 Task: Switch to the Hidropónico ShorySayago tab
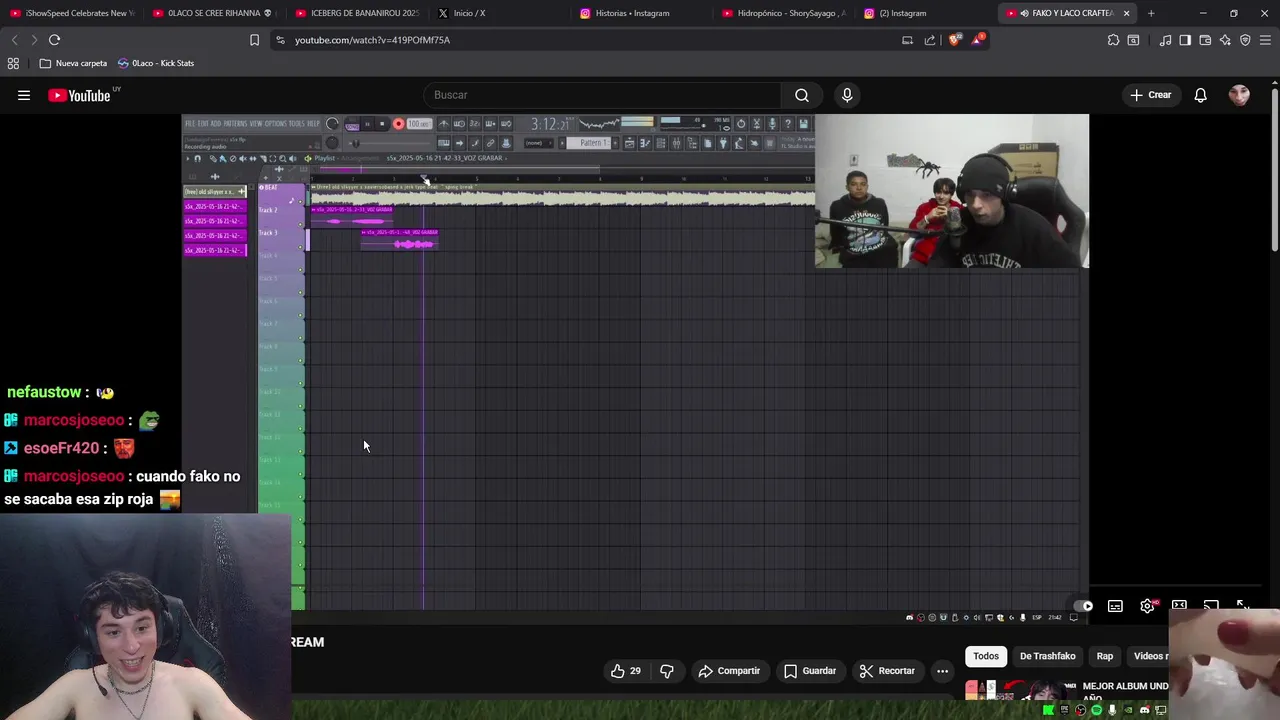[x=785, y=13]
